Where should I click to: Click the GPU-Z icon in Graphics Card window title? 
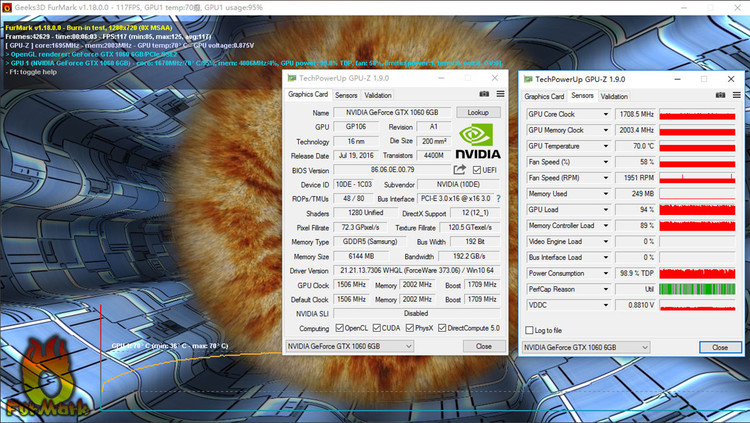point(292,78)
